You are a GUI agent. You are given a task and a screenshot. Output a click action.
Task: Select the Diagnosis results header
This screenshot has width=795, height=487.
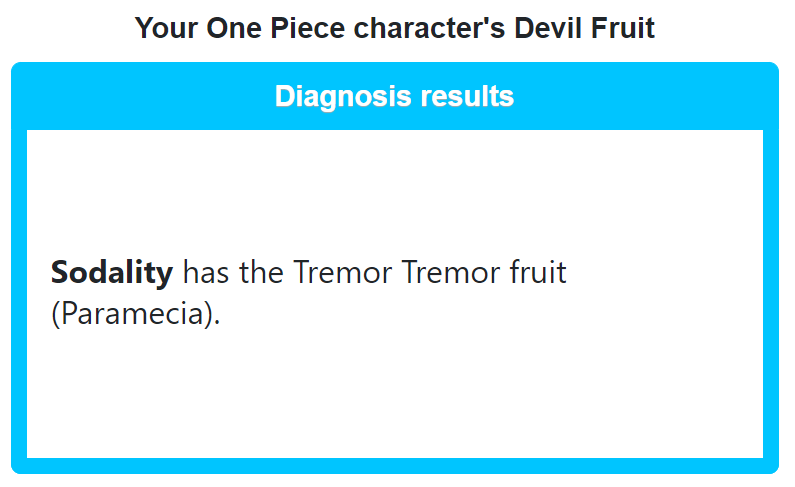[394, 96]
